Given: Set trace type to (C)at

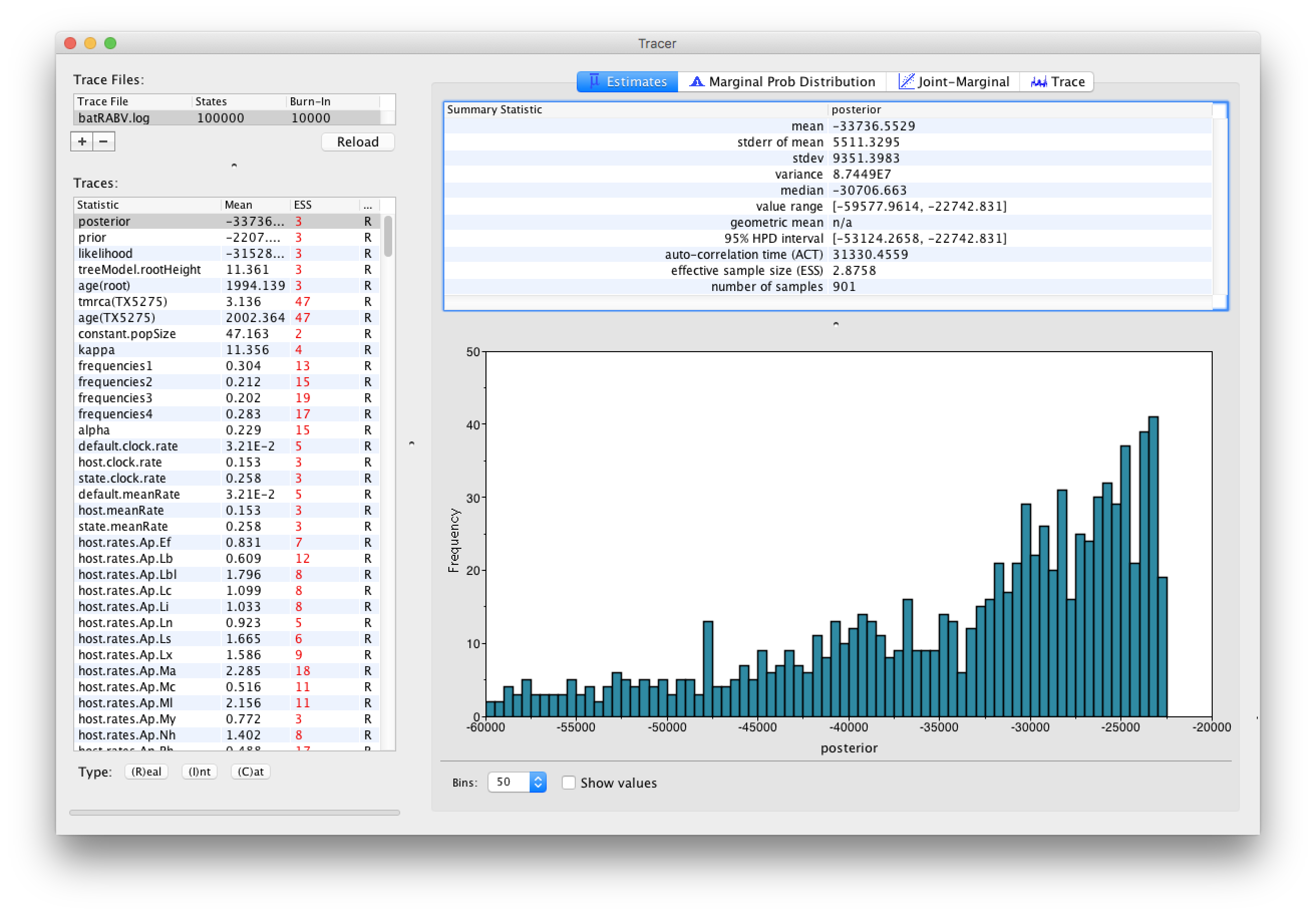Looking at the screenshot, I should tap(250, 772).
